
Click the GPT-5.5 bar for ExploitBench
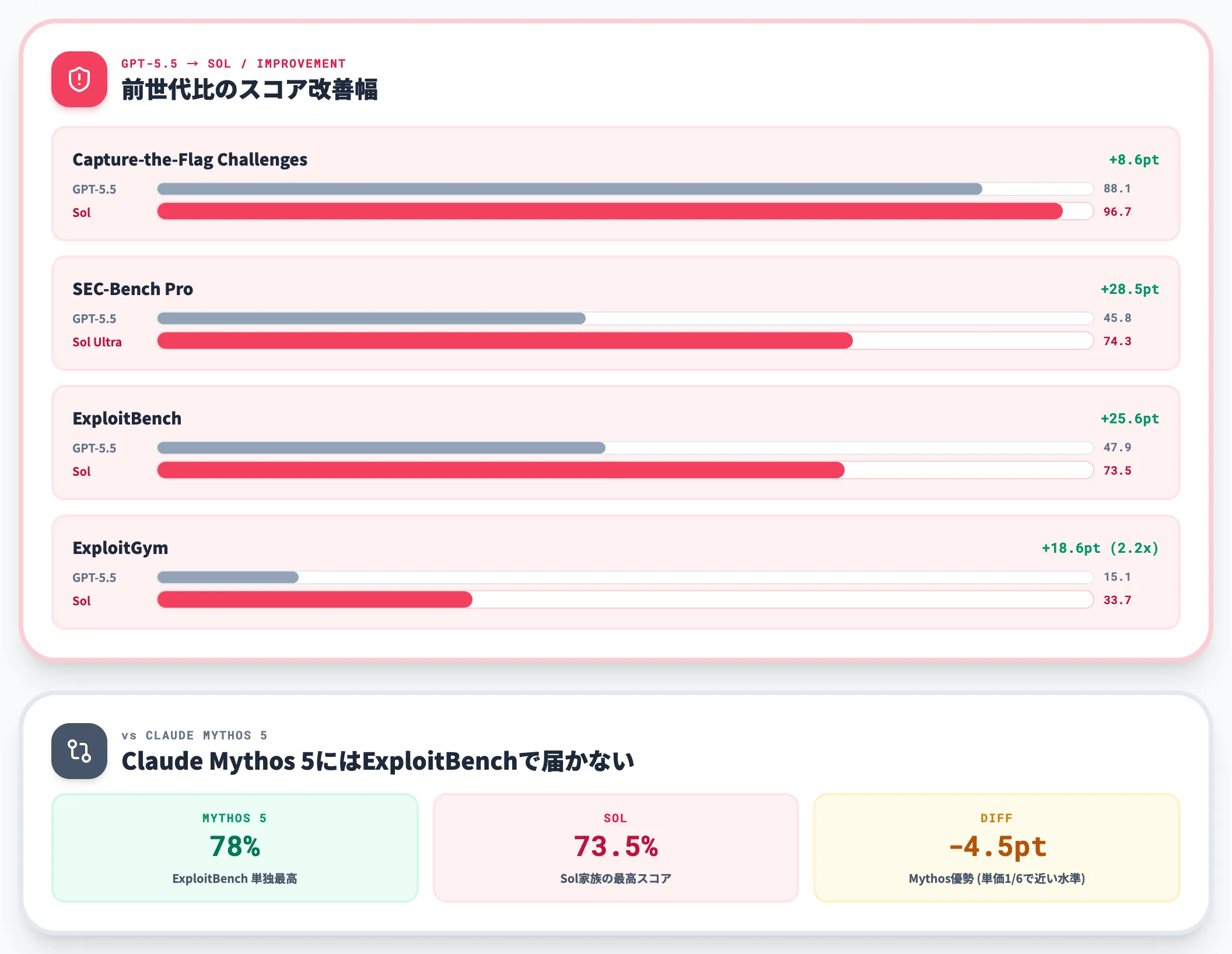point(625,448)
